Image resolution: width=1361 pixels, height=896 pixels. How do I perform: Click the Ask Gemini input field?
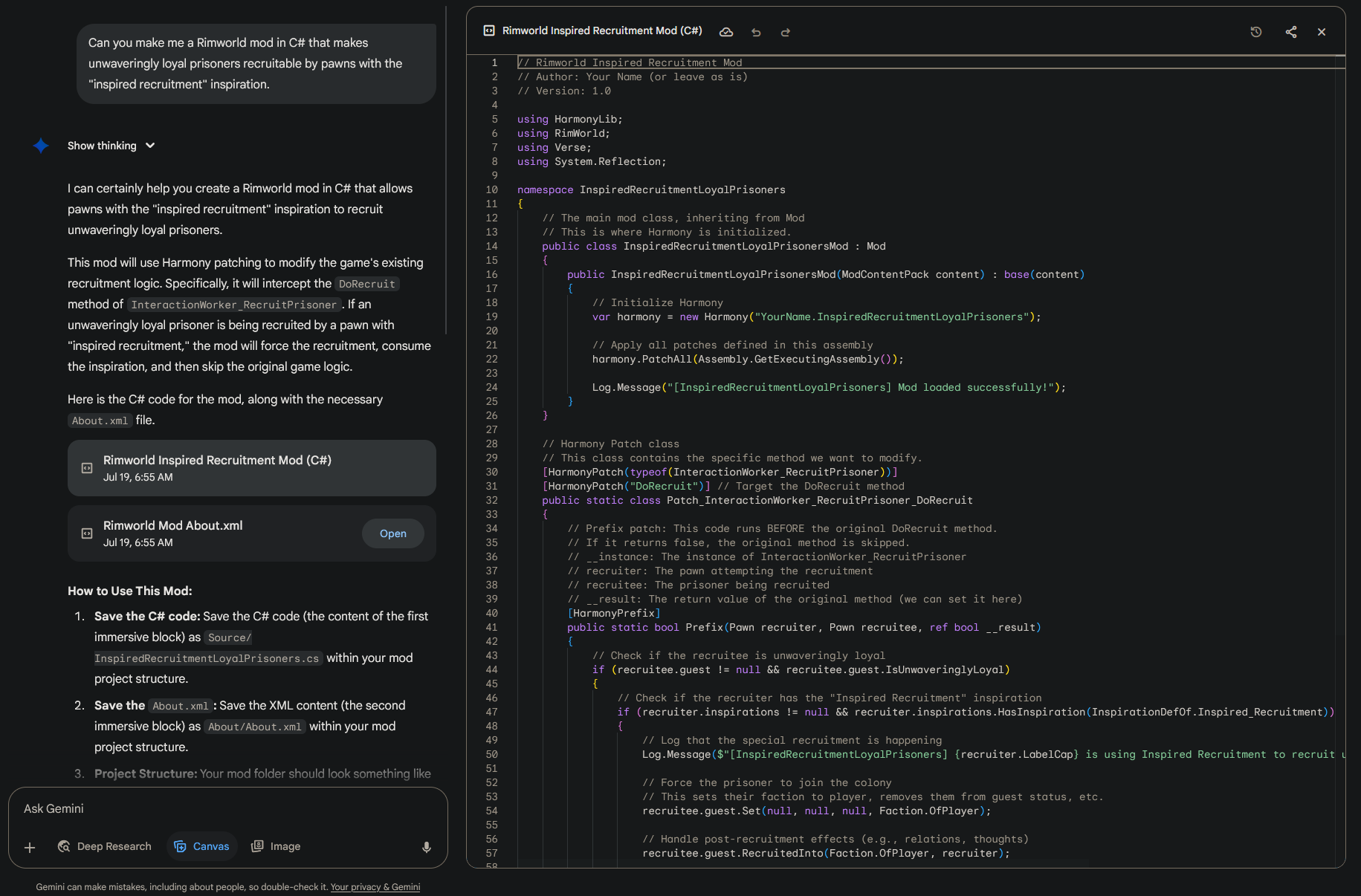(227, 808)
